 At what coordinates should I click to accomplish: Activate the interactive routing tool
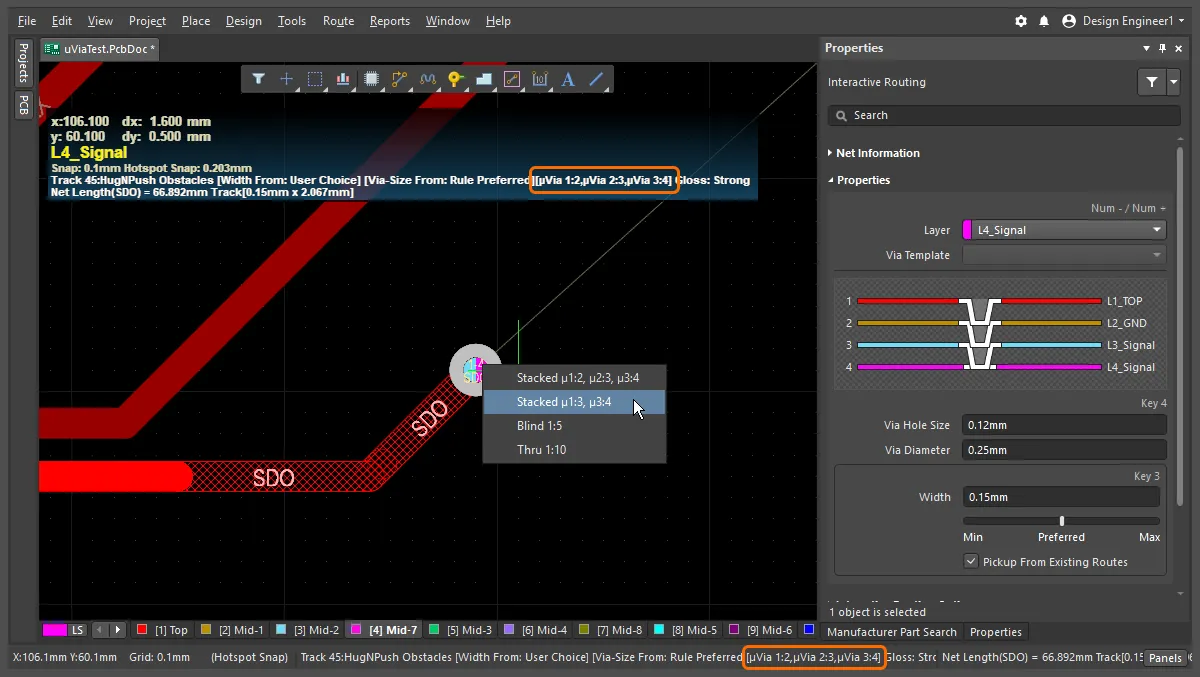400,79
